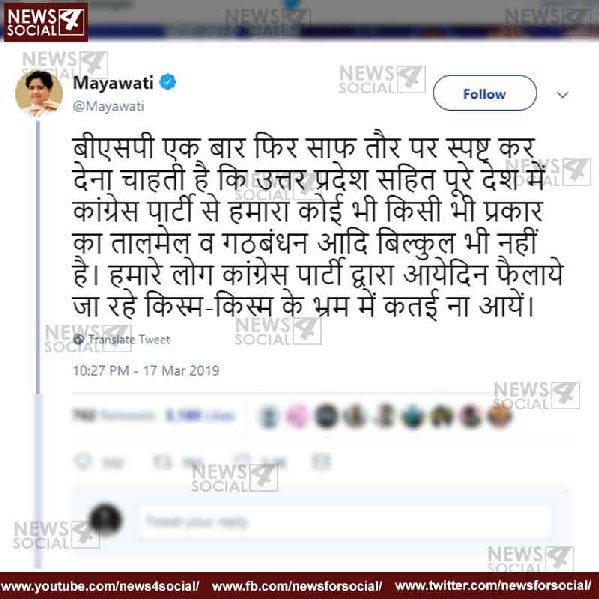
Task: Focus the Tweet your reply field
Action: coord(346,521)
